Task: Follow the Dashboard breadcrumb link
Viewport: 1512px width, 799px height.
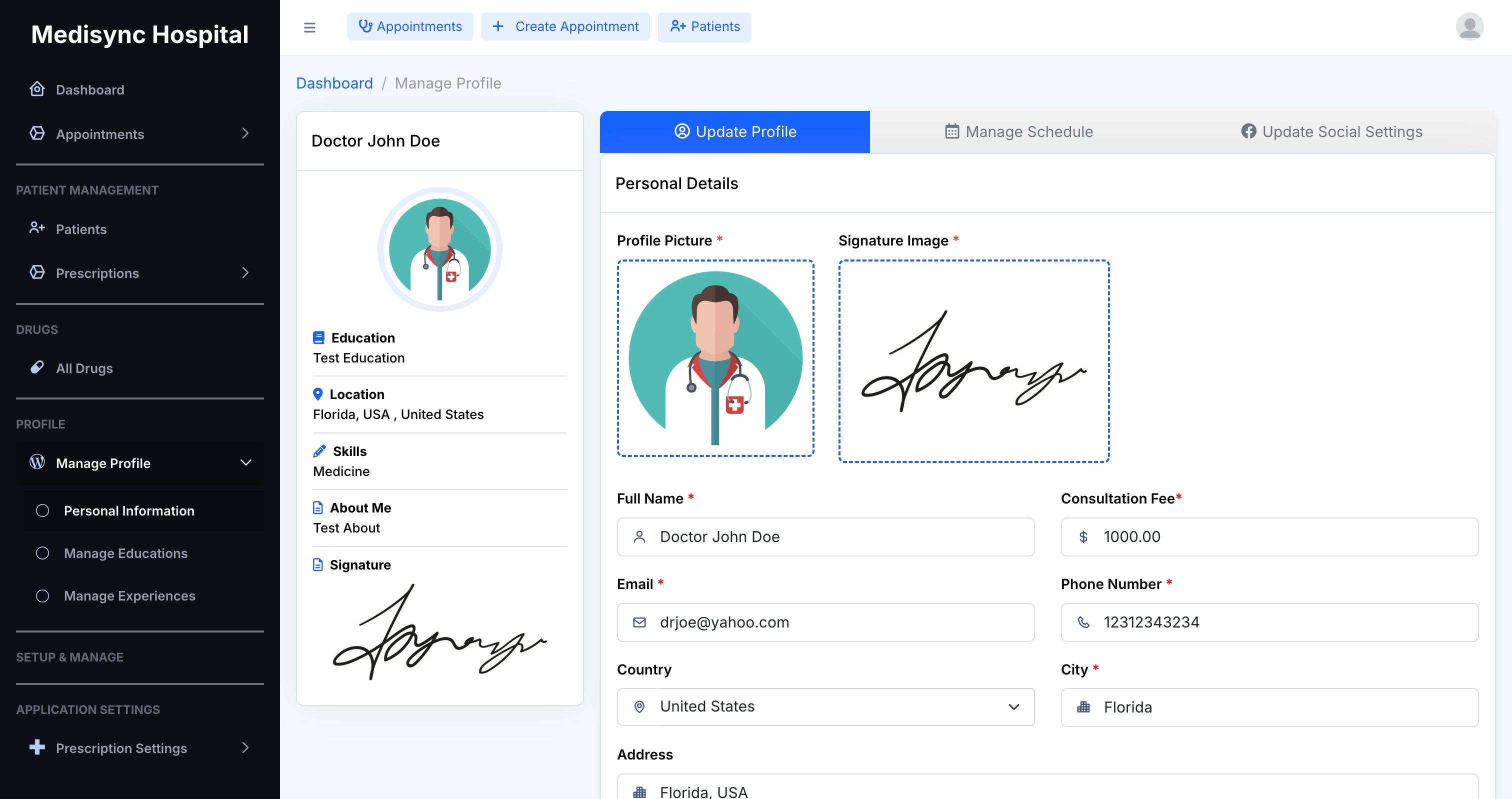Action: point(334,83)
